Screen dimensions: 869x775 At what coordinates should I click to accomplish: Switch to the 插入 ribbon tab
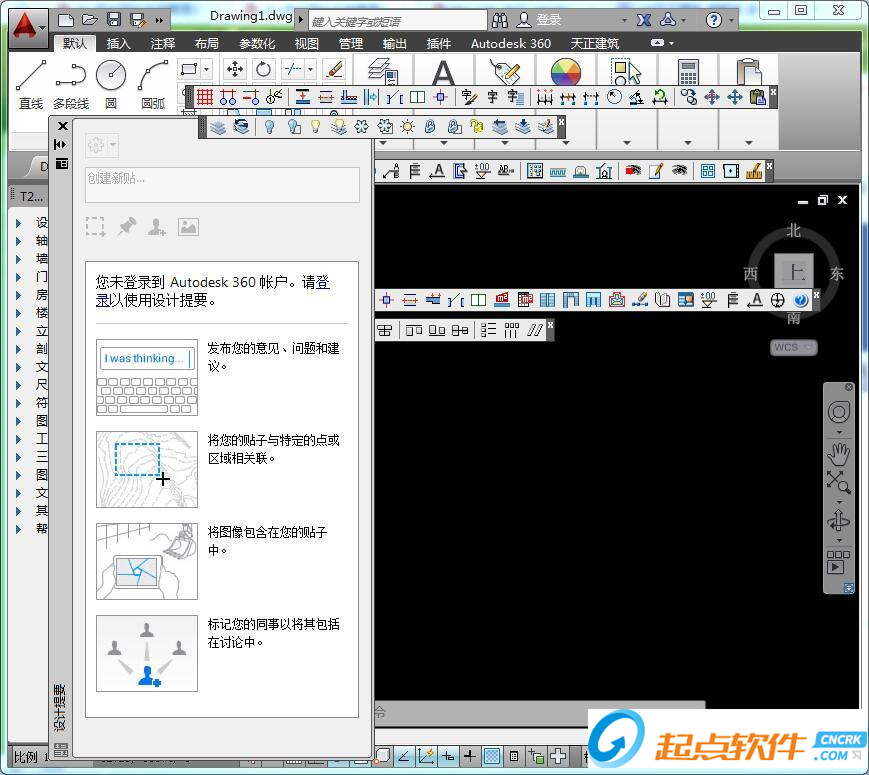[x=118, y=43]
